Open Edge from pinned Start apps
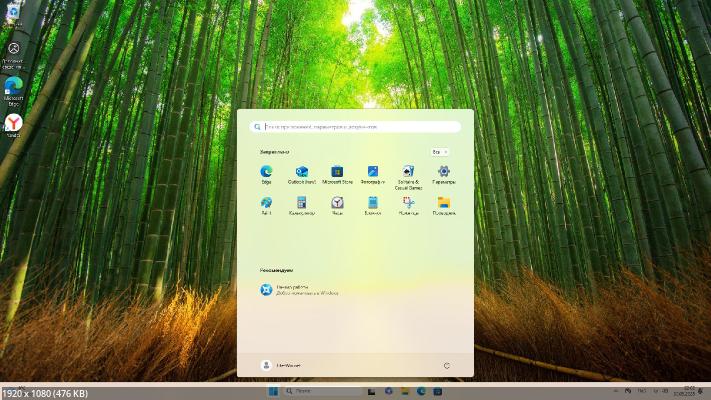Viewport: 711px width, 400px height. [x=266, y=173]
